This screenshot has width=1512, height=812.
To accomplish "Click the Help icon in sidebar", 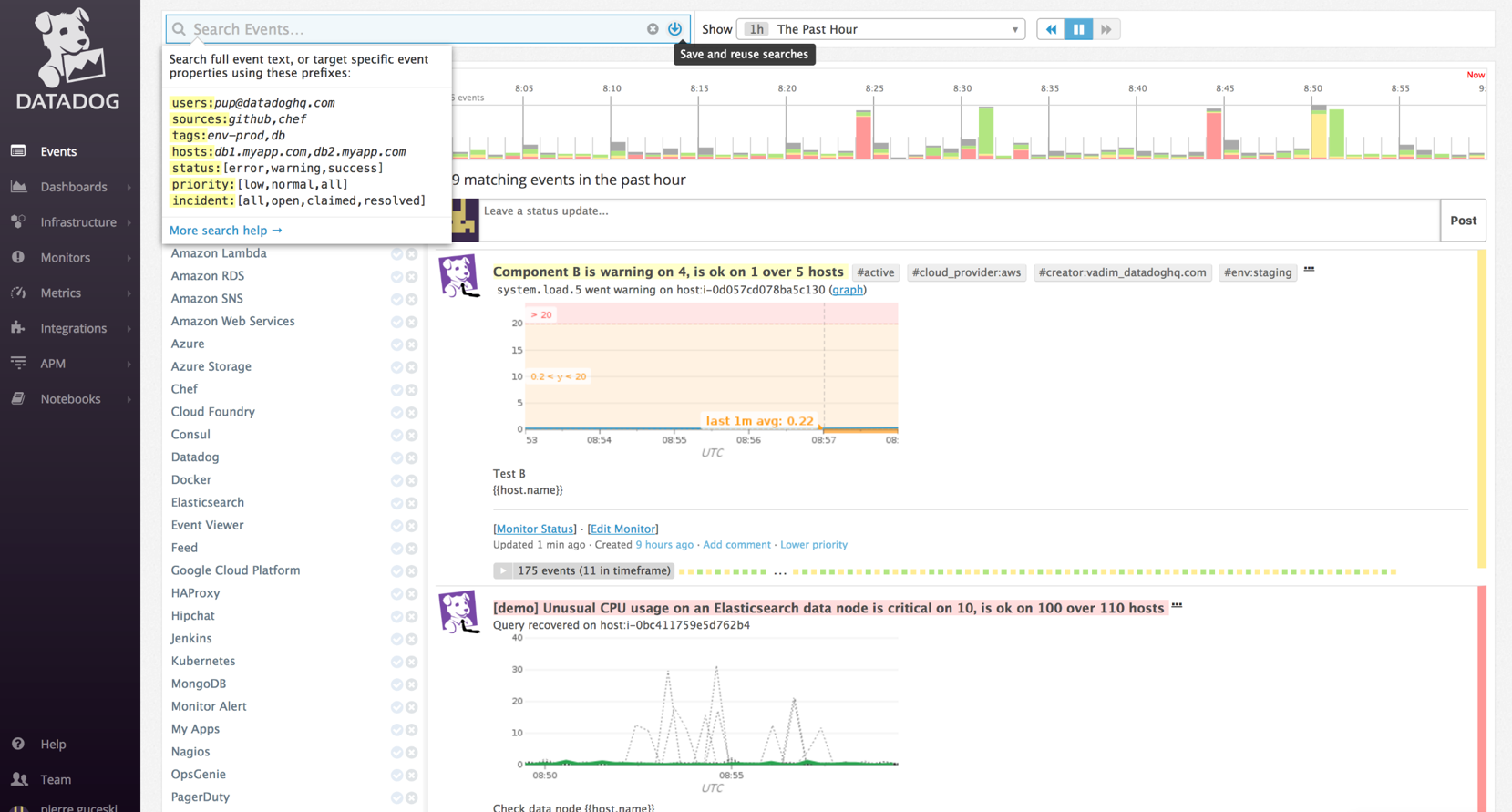I will click(18, 744).
